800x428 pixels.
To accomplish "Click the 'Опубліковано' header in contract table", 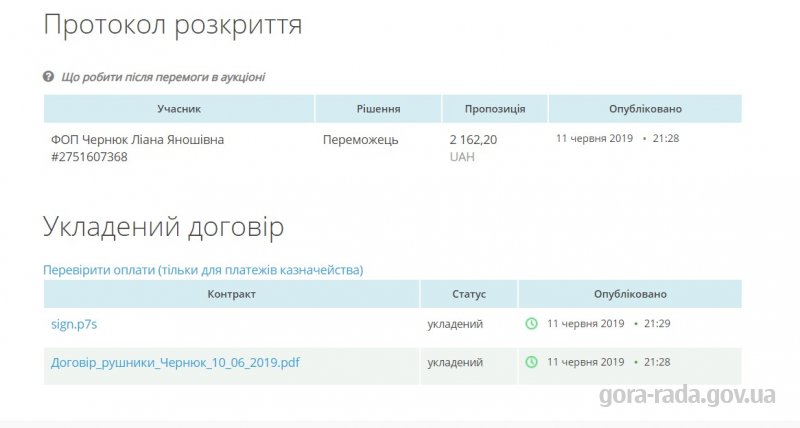I will [x=630, y=294].
